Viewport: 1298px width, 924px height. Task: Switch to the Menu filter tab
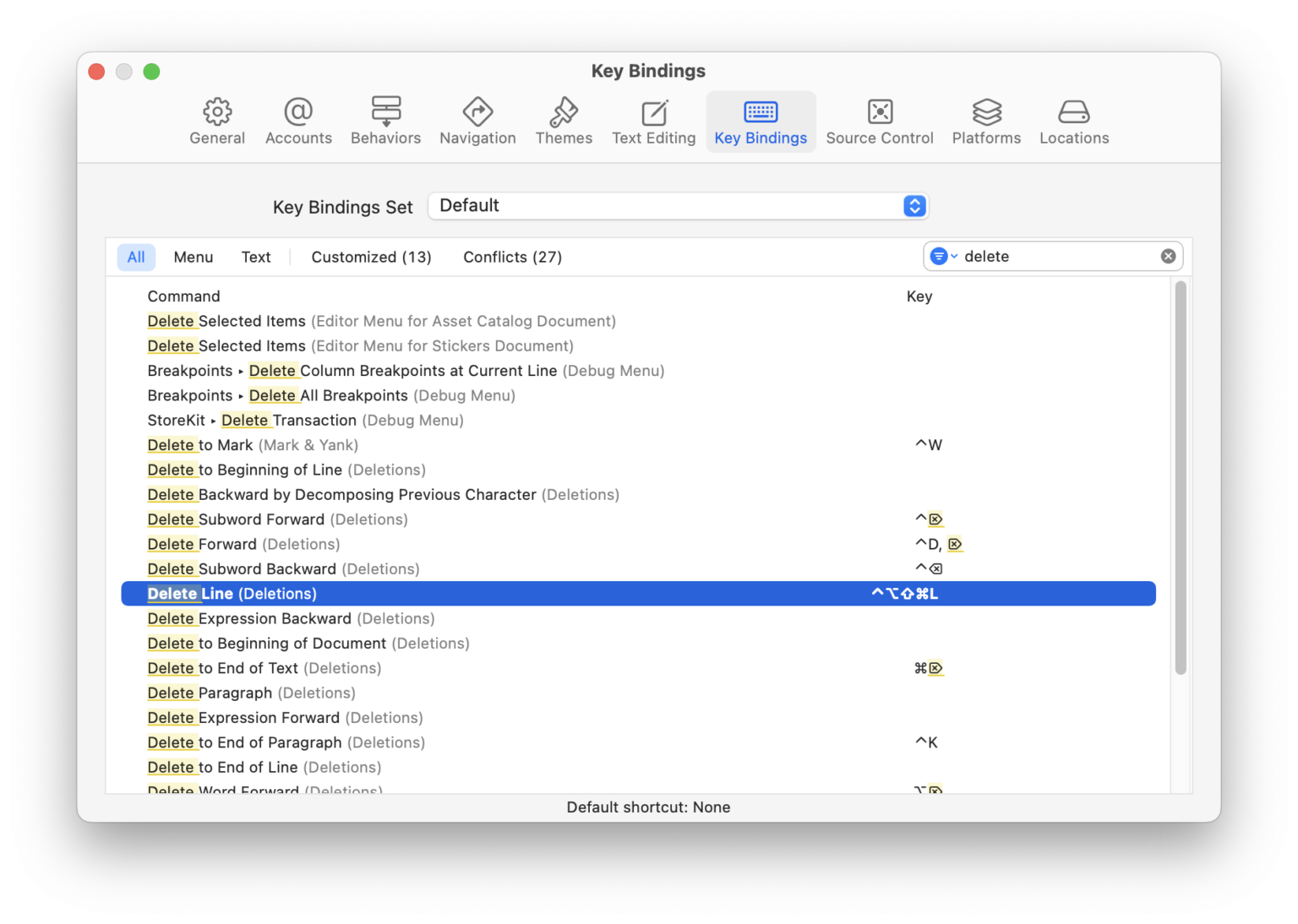[x=193, y=257]
